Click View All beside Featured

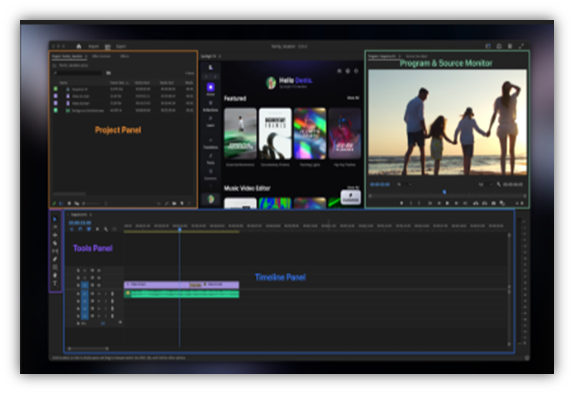(353, 98)
